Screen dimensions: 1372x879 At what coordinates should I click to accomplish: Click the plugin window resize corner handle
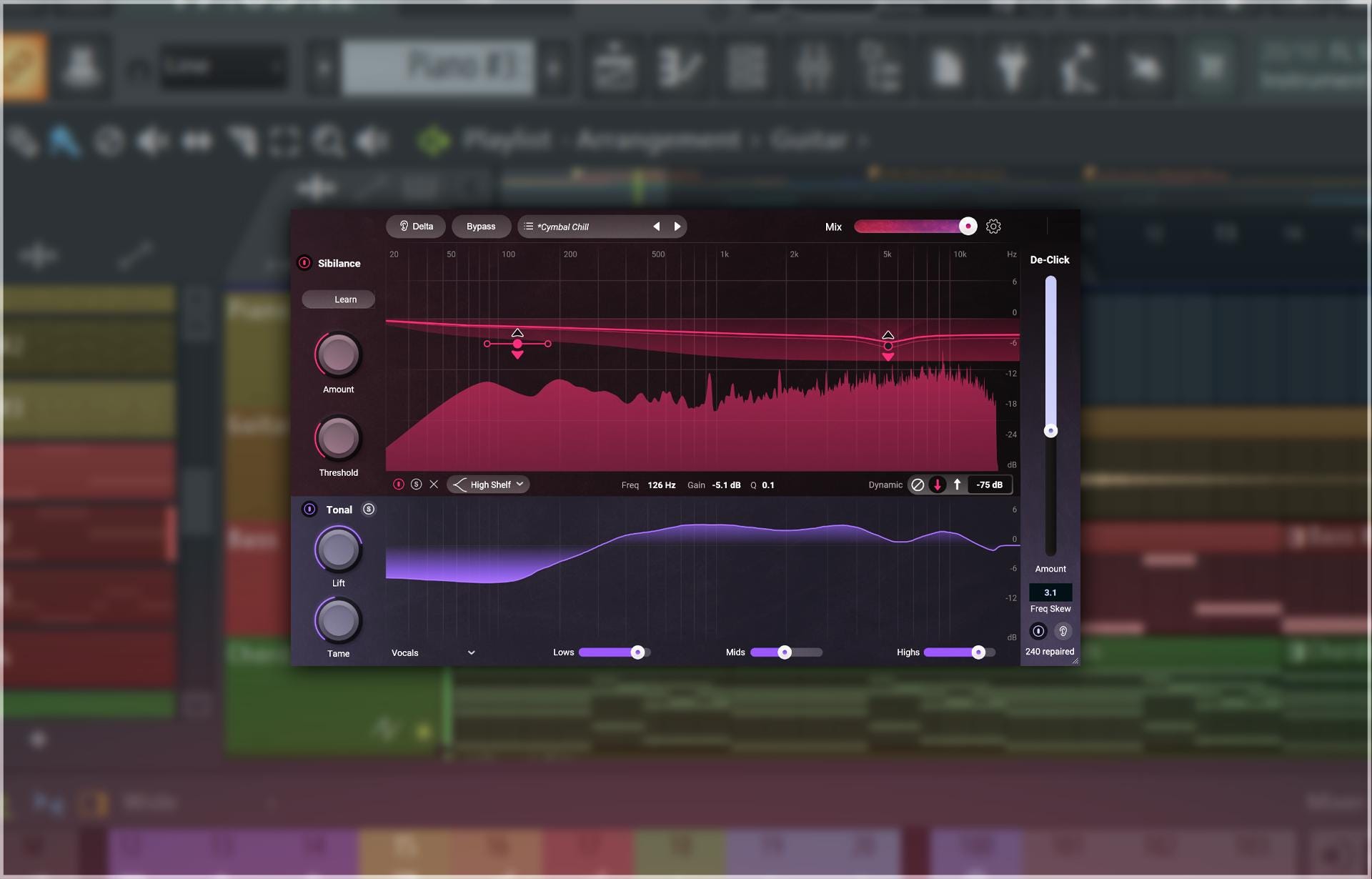(x=1075, y=661)
